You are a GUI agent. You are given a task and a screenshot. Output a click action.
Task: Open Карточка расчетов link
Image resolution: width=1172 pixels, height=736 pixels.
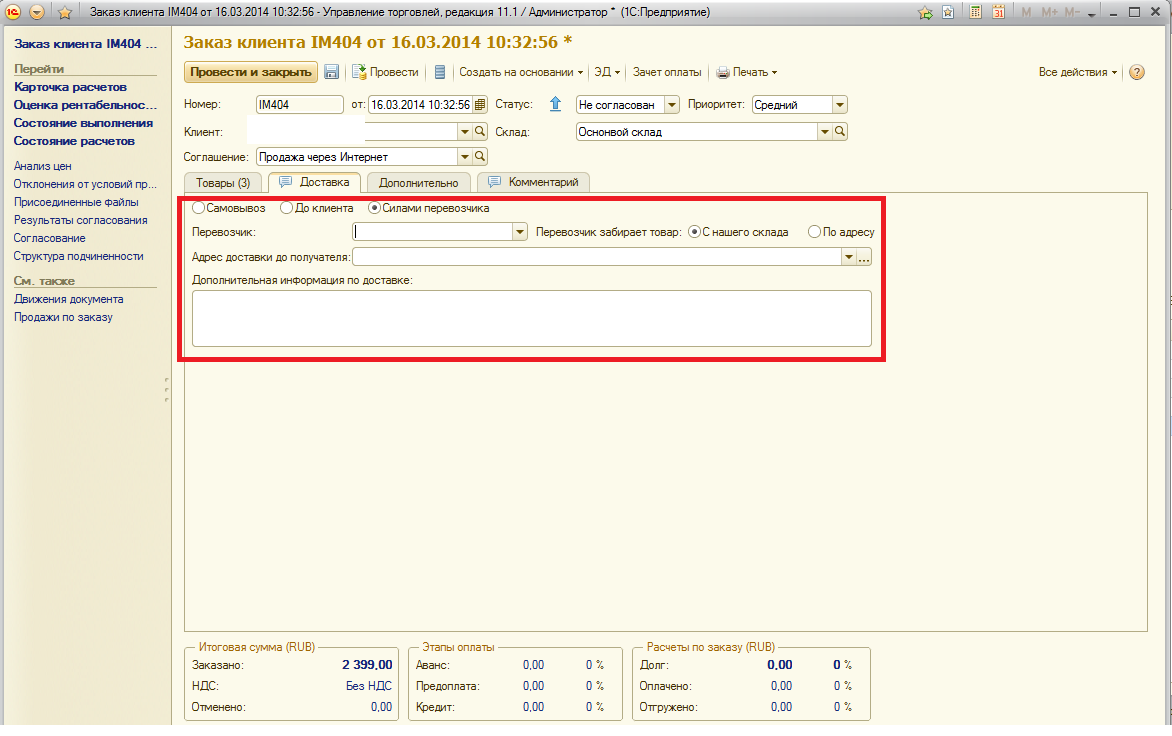(x=70, y=87)
